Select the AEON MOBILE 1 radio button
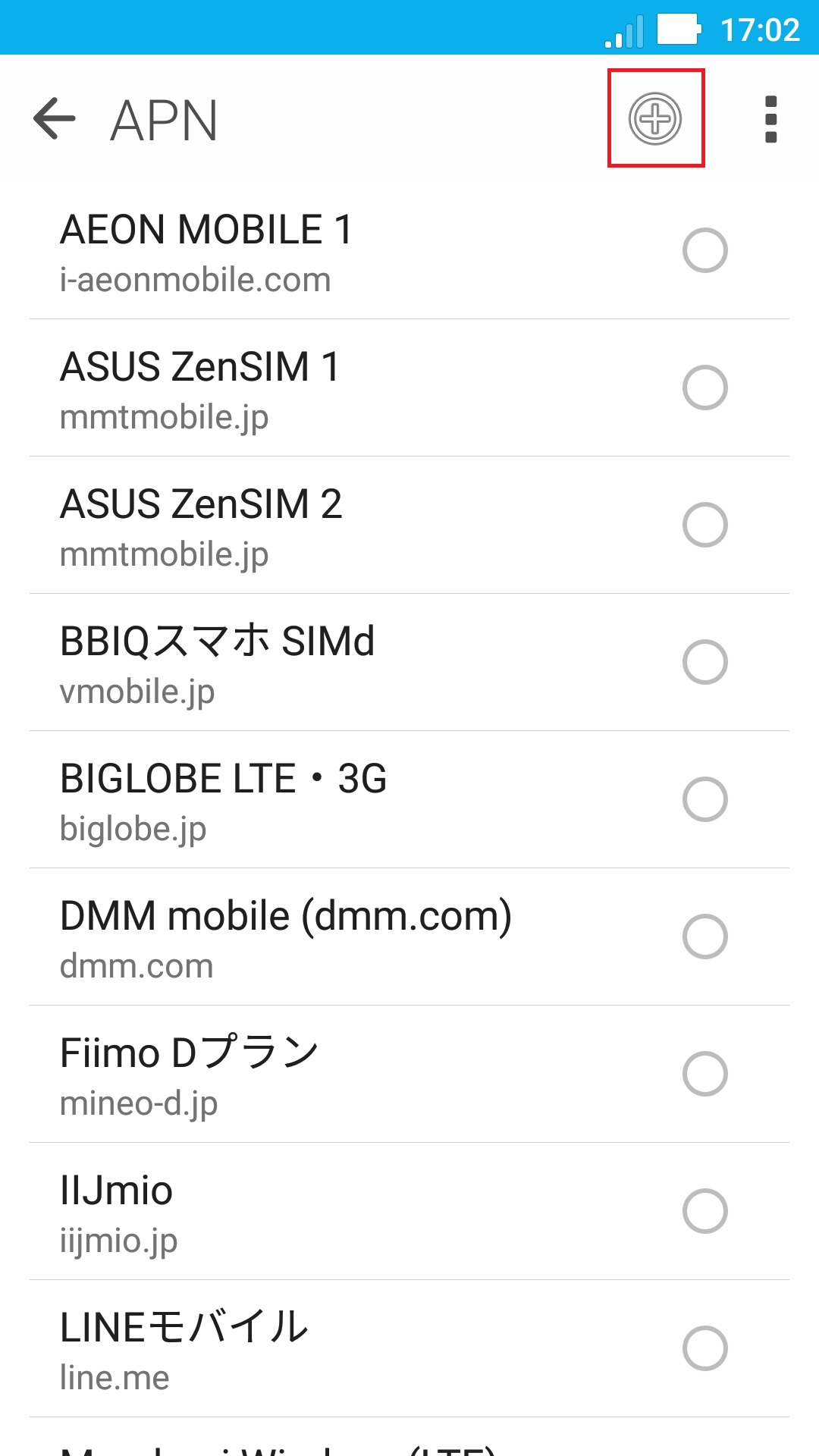The image size is (819, 1456). click(704, 250)
